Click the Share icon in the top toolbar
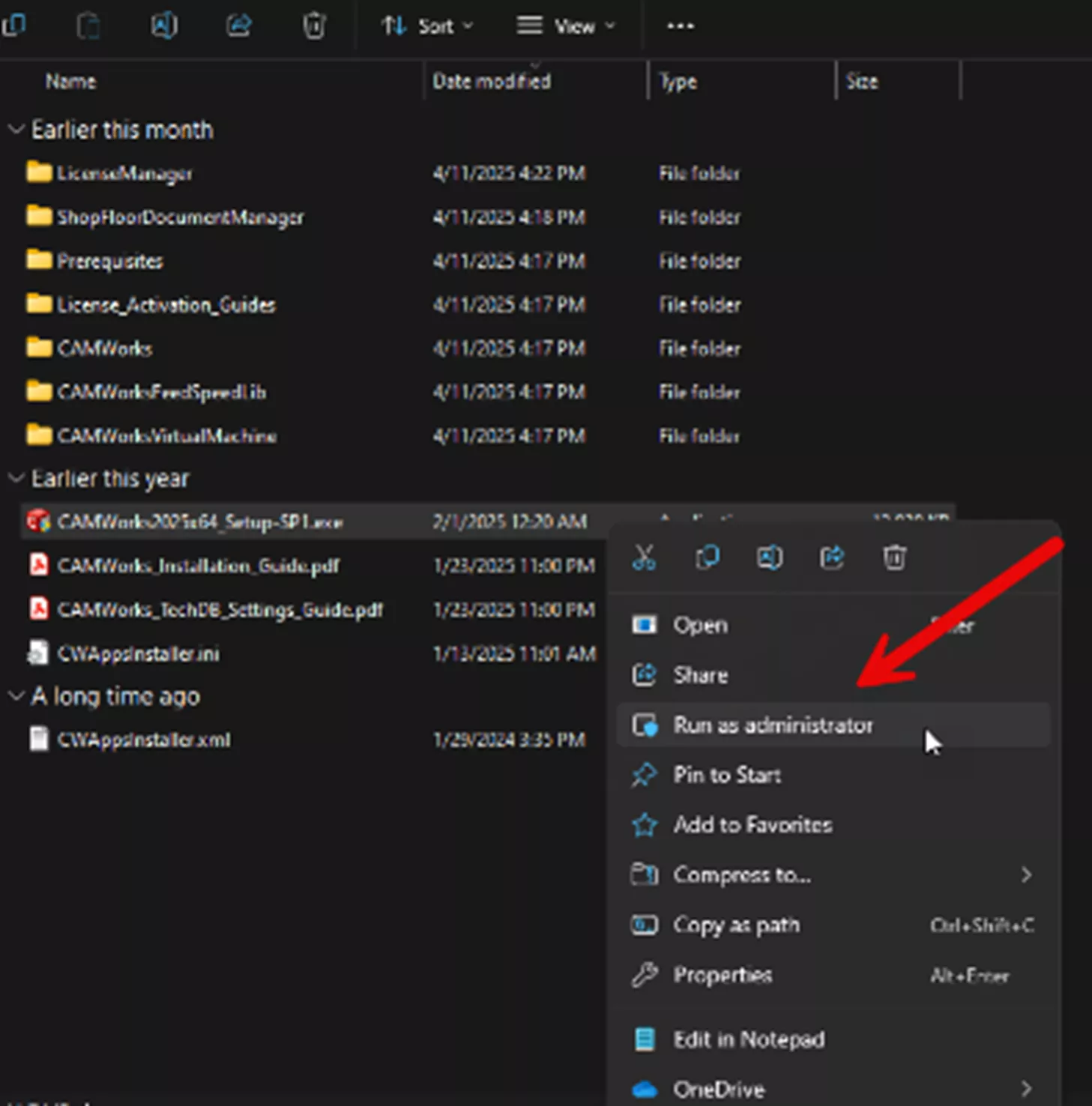The image size is (1092, 1106). pyautogui.click(x=239, y=26)
